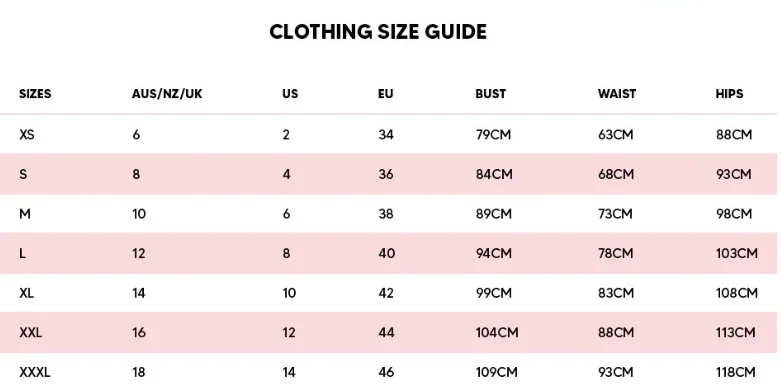Click the 109CM bust value

tap(497, 372)
